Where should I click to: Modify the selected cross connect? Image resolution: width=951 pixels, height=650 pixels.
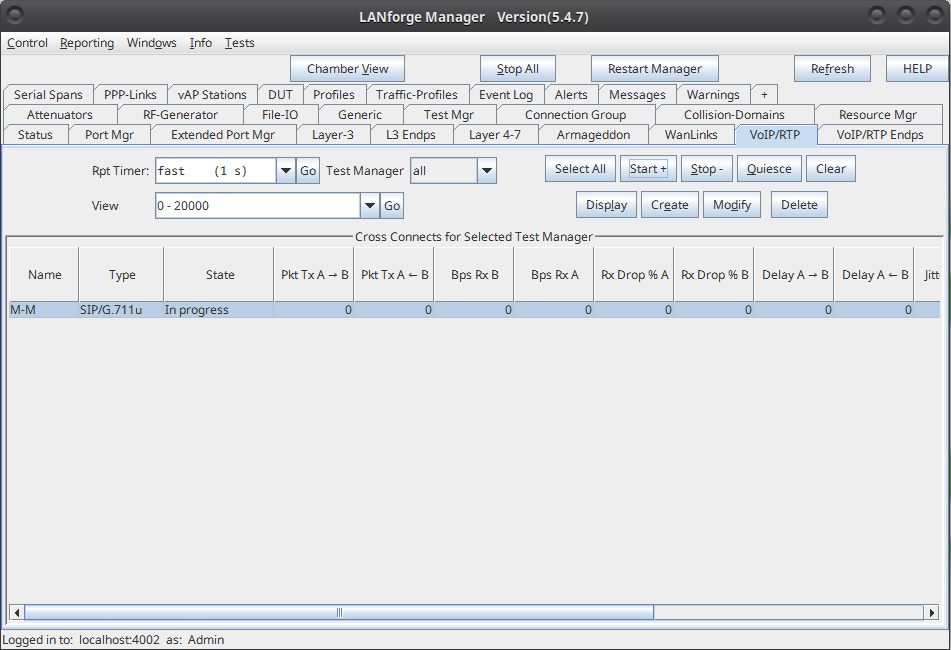732,204
